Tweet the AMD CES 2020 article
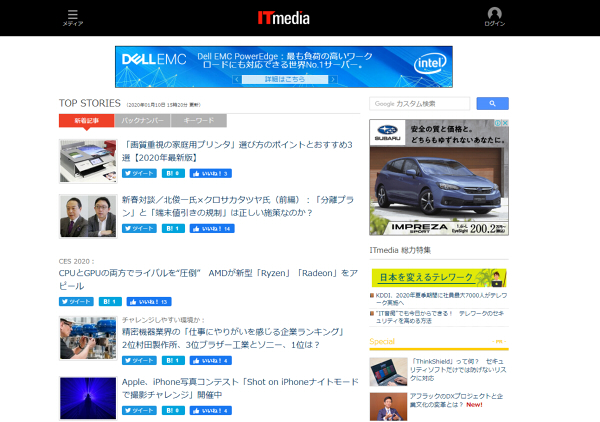The height and width of the screenshot is (422, 600). pos(76,301)
